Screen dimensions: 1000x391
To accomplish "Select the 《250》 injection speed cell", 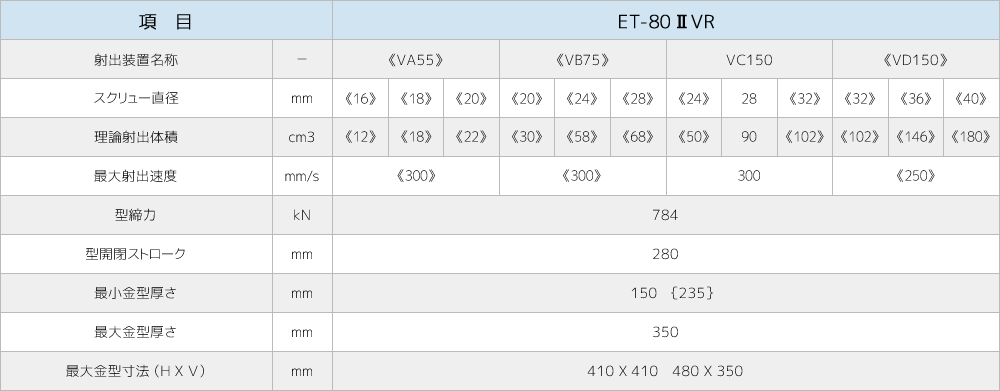I will tap(916, 176).
